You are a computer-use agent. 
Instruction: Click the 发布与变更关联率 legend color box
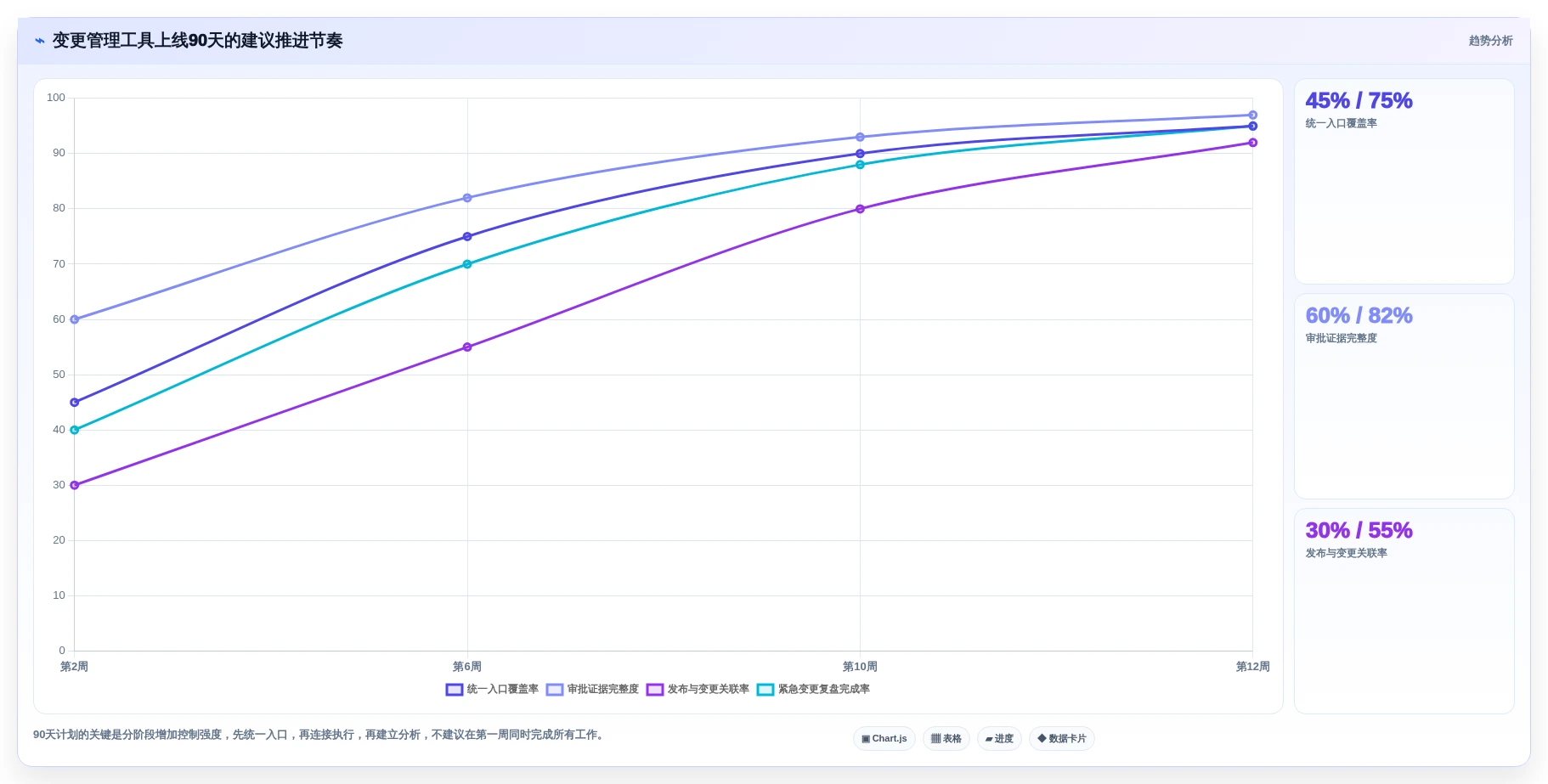pos(655,690)
